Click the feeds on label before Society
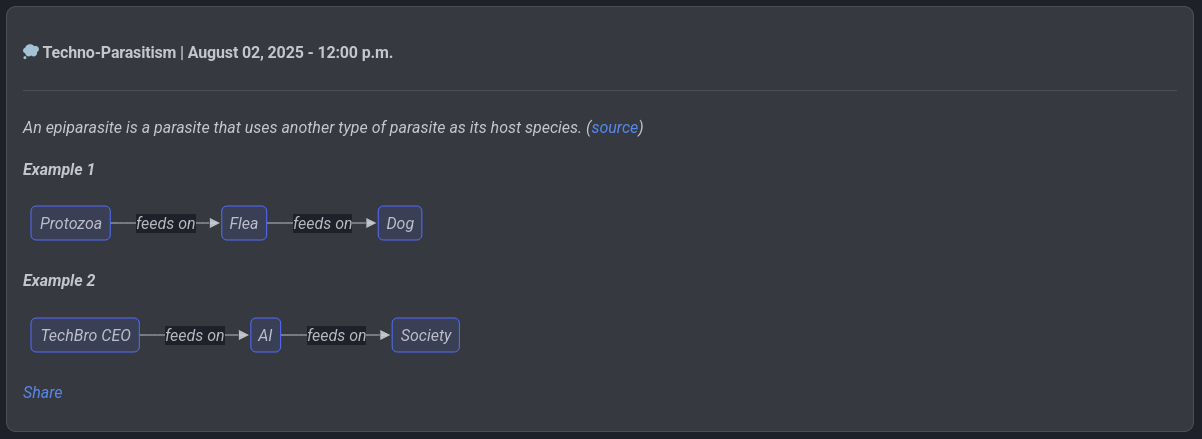The width and height of the screenshot is (1202, 439). 337,335
